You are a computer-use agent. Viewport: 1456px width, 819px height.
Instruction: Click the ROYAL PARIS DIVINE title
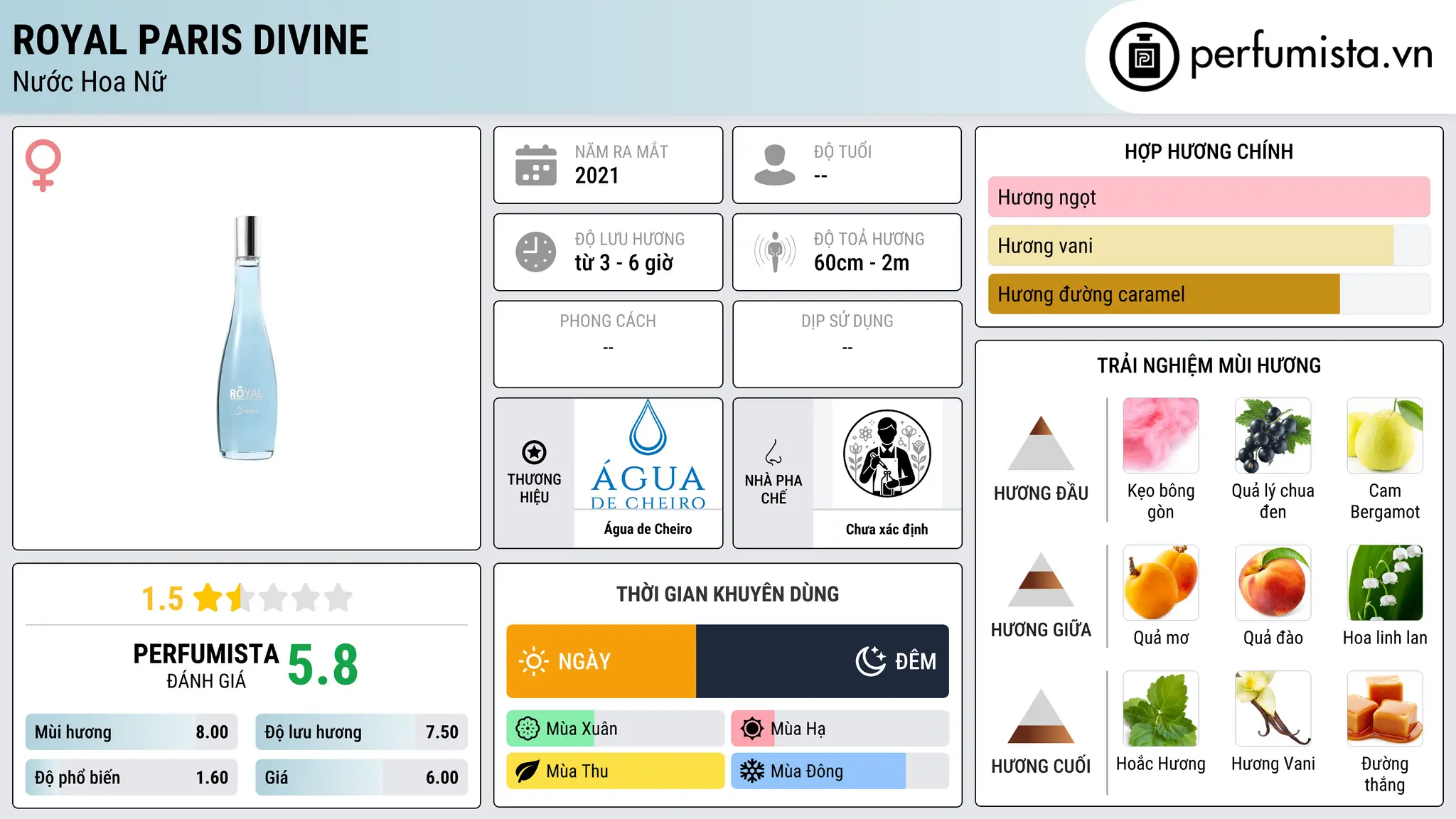coord(191,41)
